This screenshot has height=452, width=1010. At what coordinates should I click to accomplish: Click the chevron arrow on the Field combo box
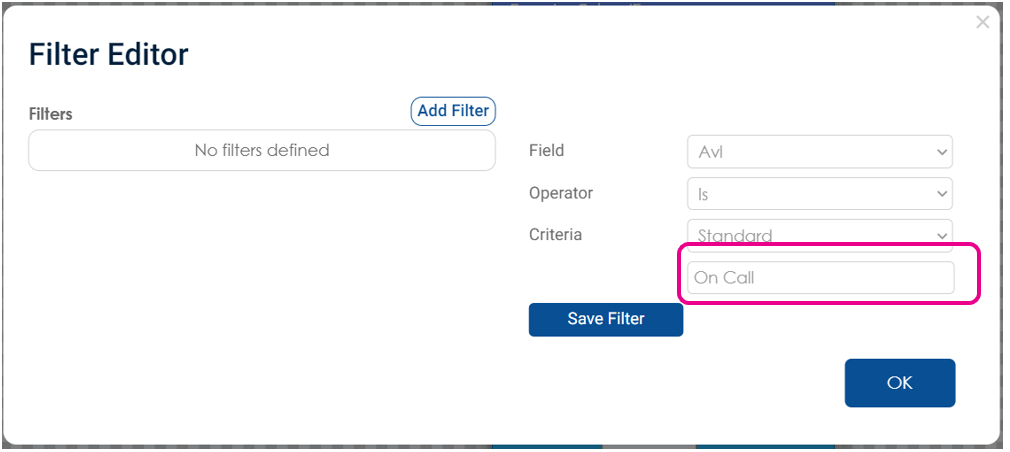[x=942, y=153]
